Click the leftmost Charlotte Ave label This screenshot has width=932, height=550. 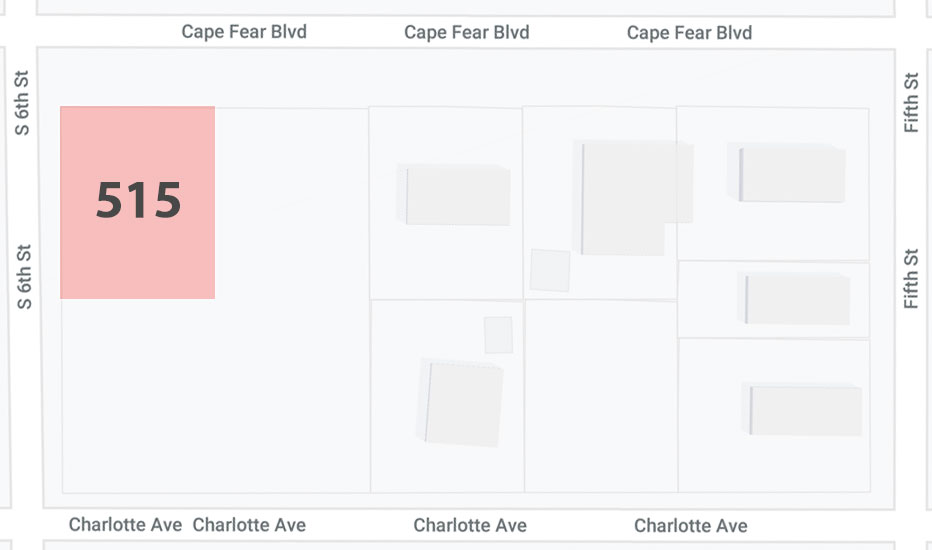click(125, 524)
